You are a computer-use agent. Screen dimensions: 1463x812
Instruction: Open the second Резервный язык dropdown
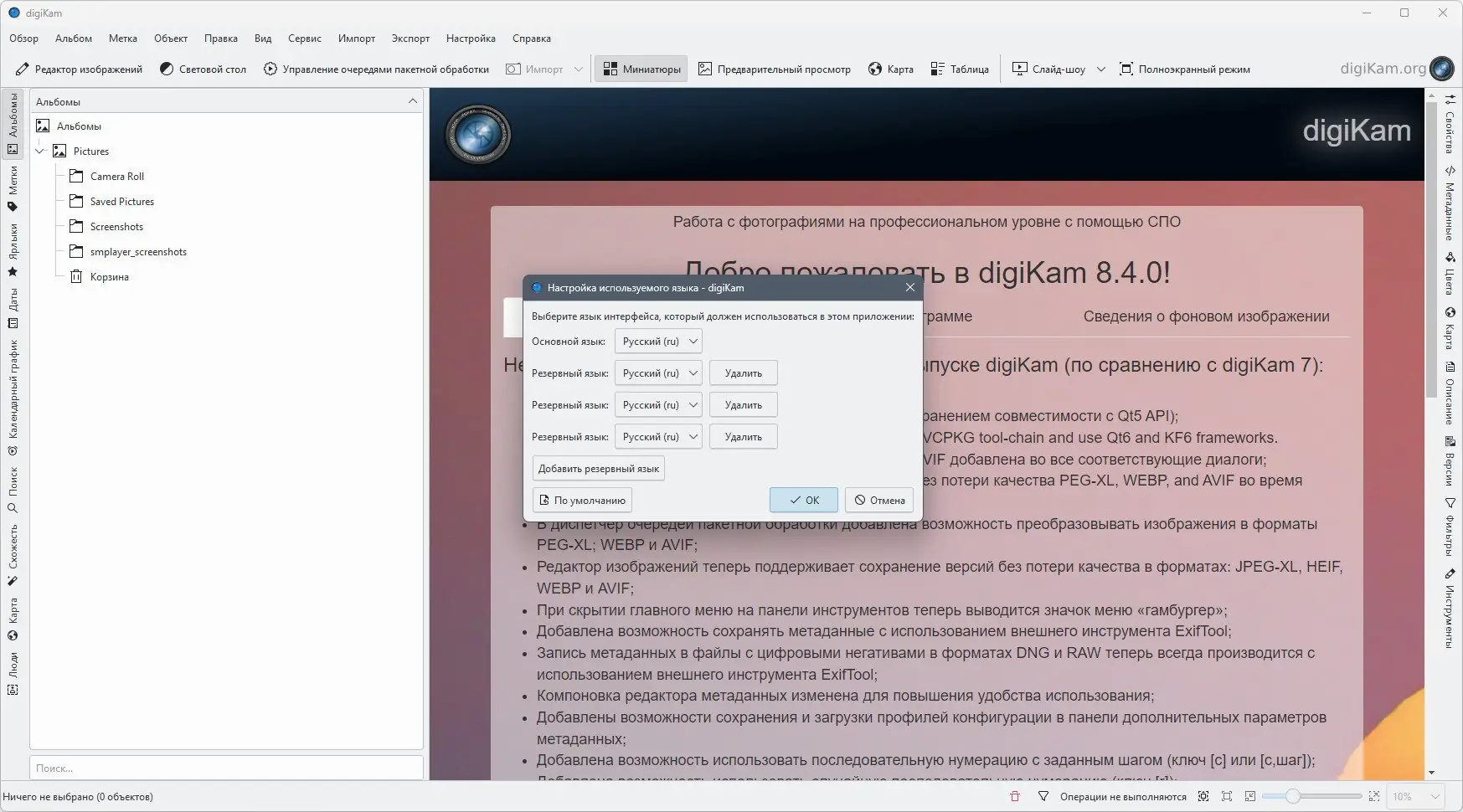[658, 405]
